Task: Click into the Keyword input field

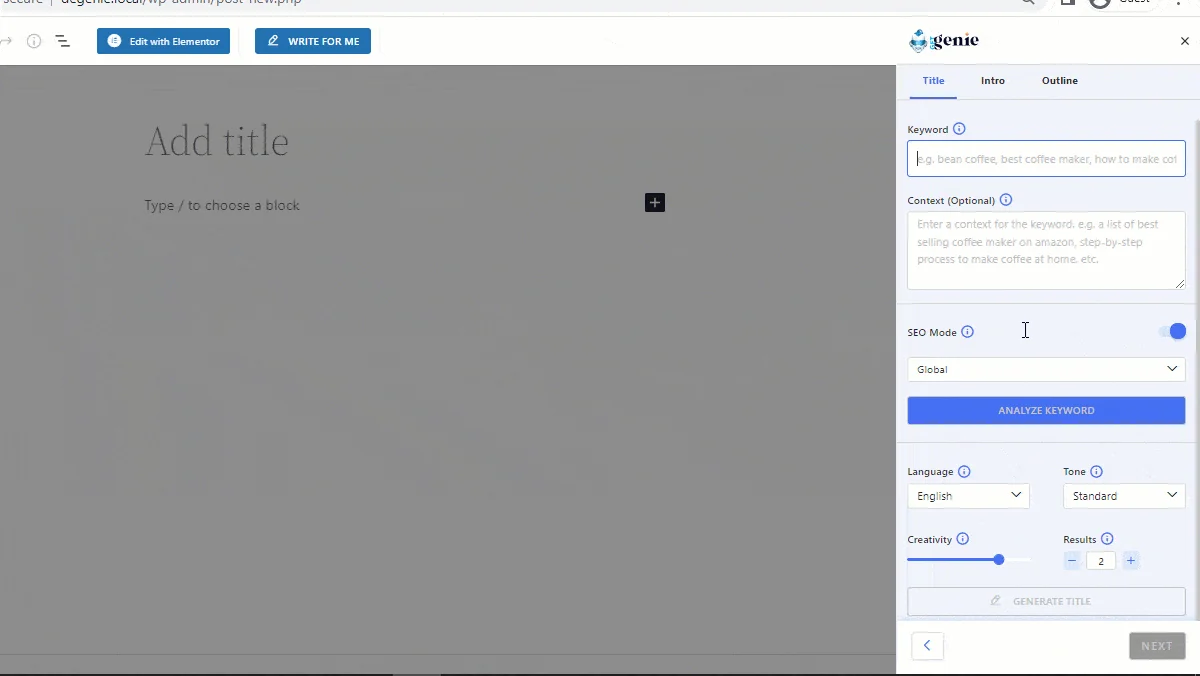Action: tap(1046, 159)
